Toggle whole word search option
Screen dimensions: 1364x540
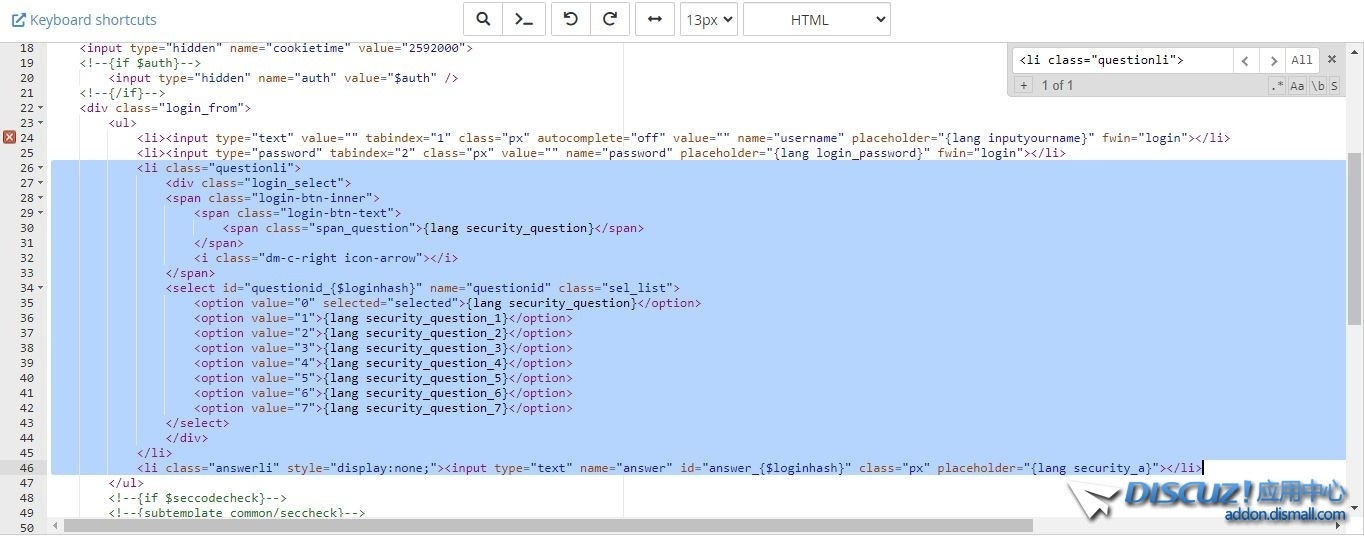[x=1318, y=86]
